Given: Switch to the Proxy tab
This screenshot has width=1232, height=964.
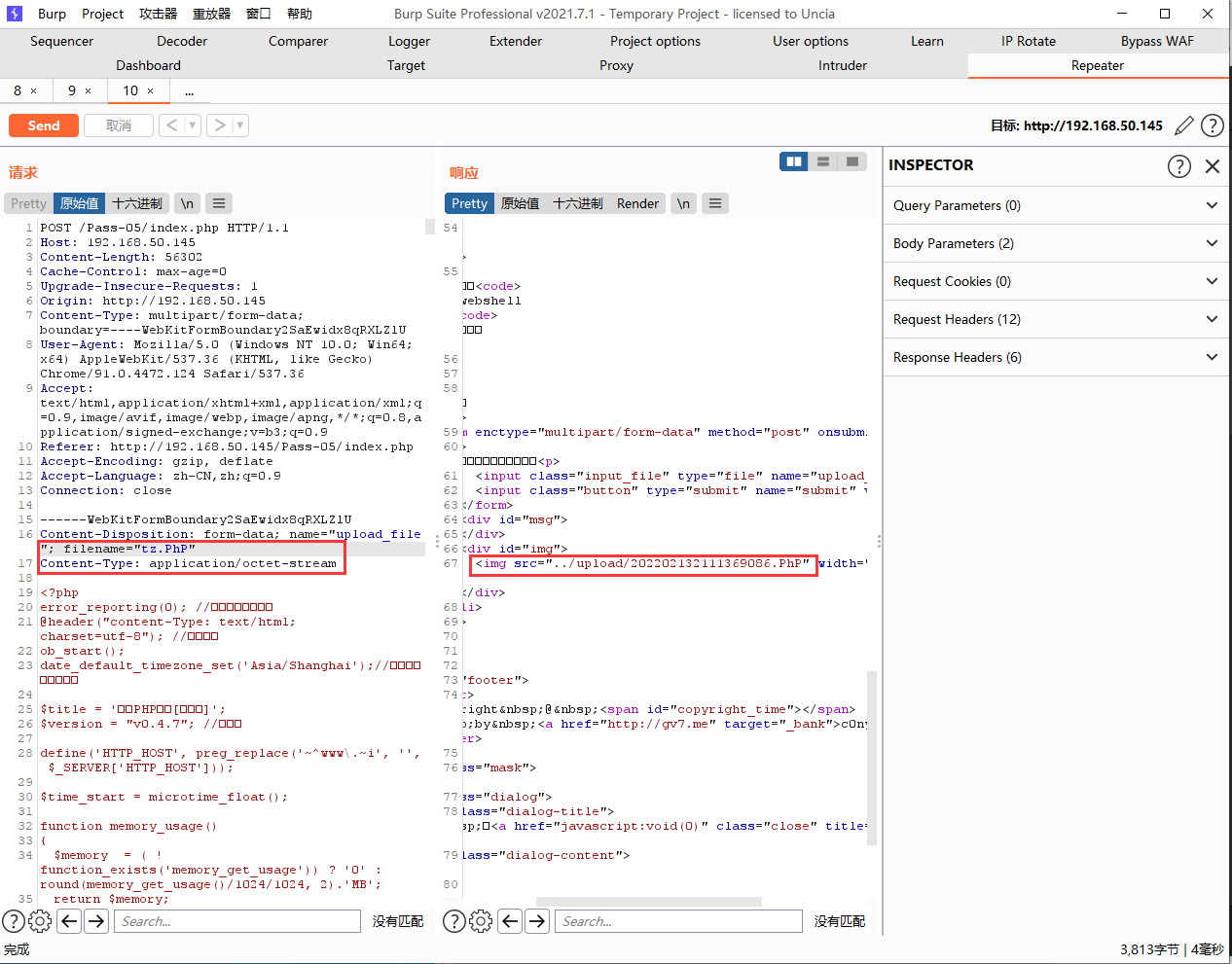Looking at the screenshot, I should 616,65.
